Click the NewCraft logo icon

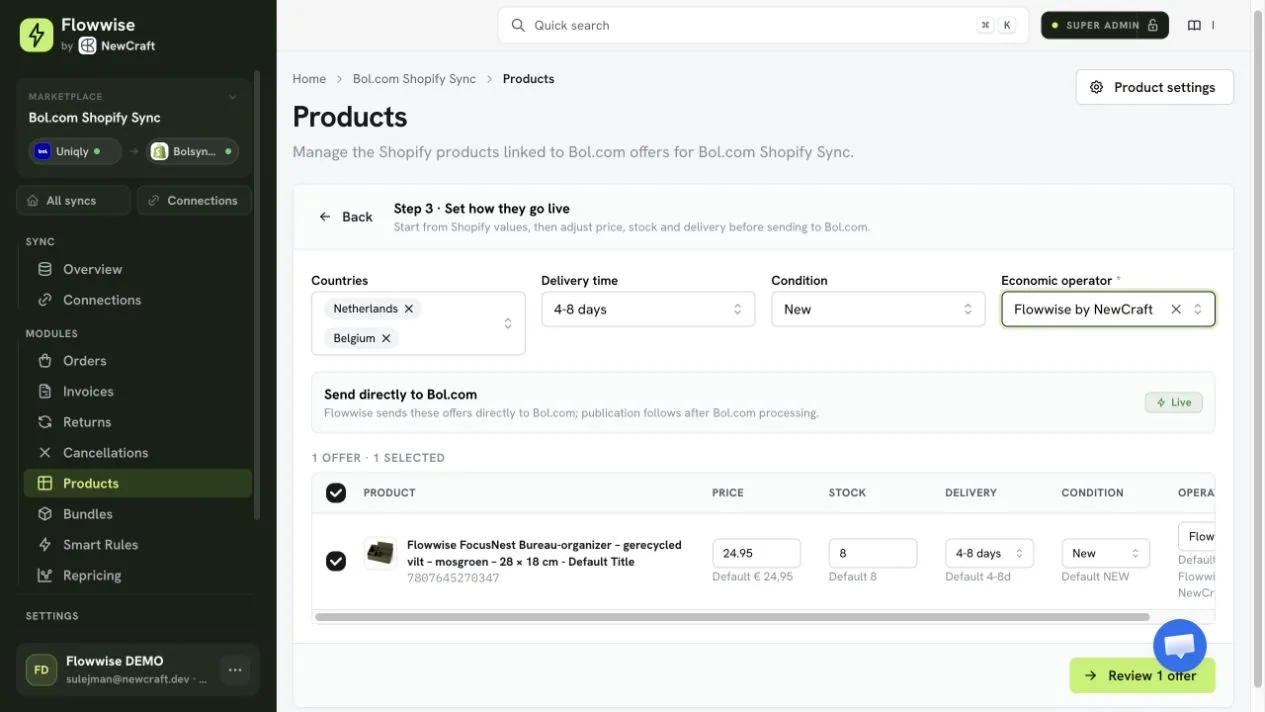[87, 46]
